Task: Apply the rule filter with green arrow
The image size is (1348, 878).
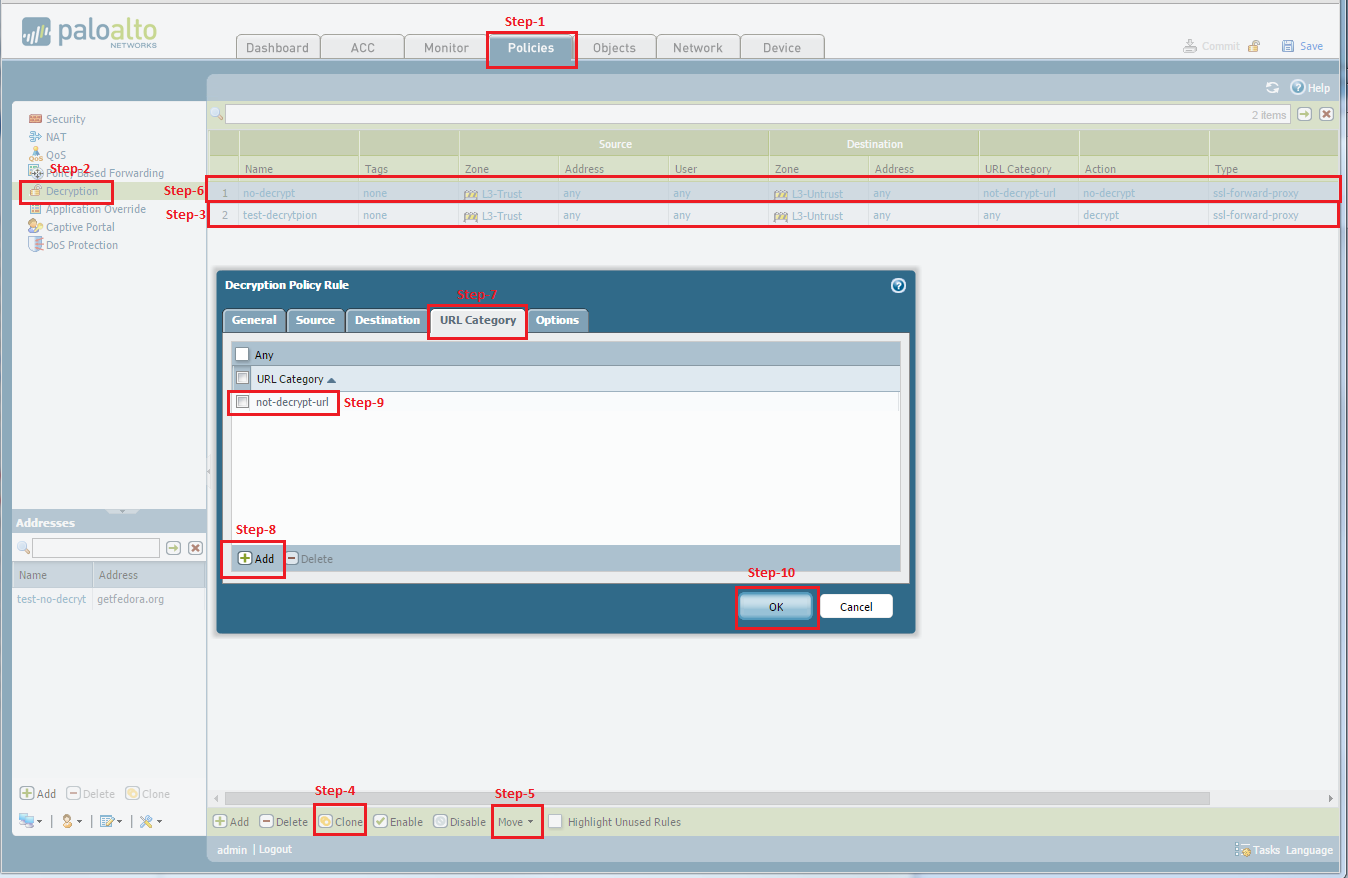Action: [1304, 114]
